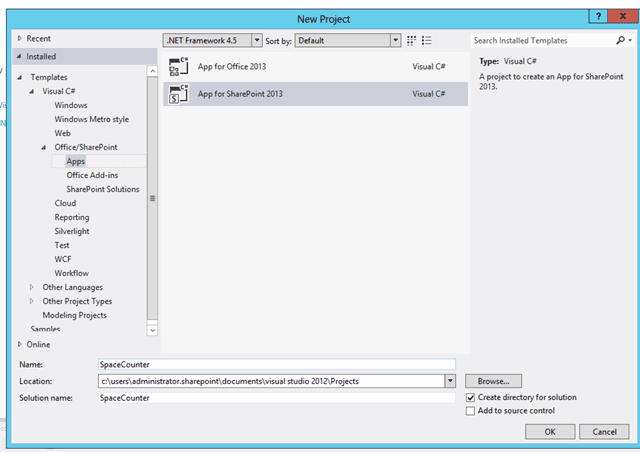Expand the Recent section
This screenshot has height=452, width=640.
click(x=19, y=38)
